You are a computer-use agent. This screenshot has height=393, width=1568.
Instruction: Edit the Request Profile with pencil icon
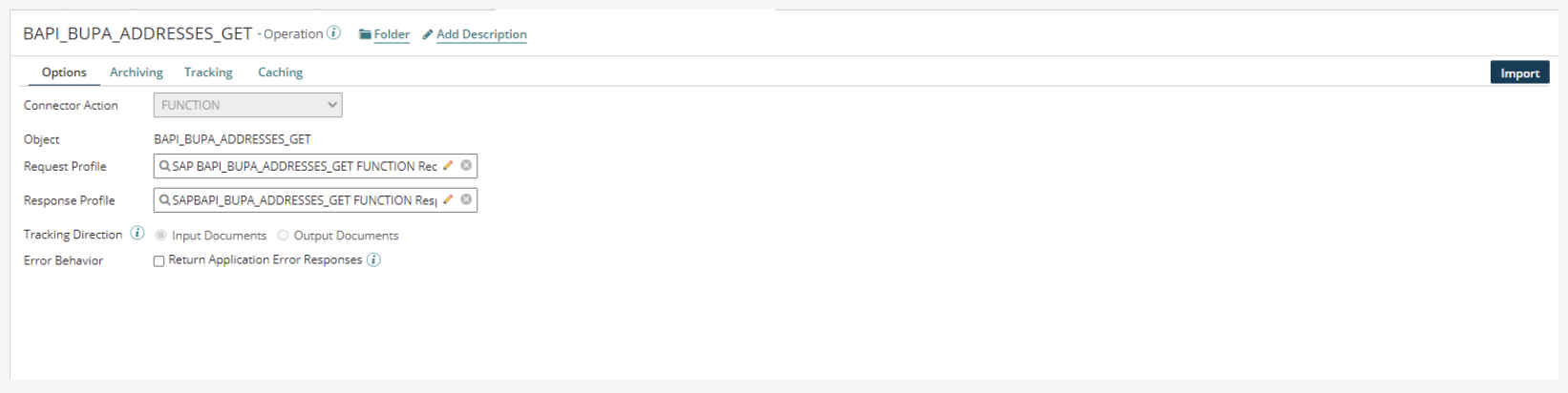pos(448,166)
